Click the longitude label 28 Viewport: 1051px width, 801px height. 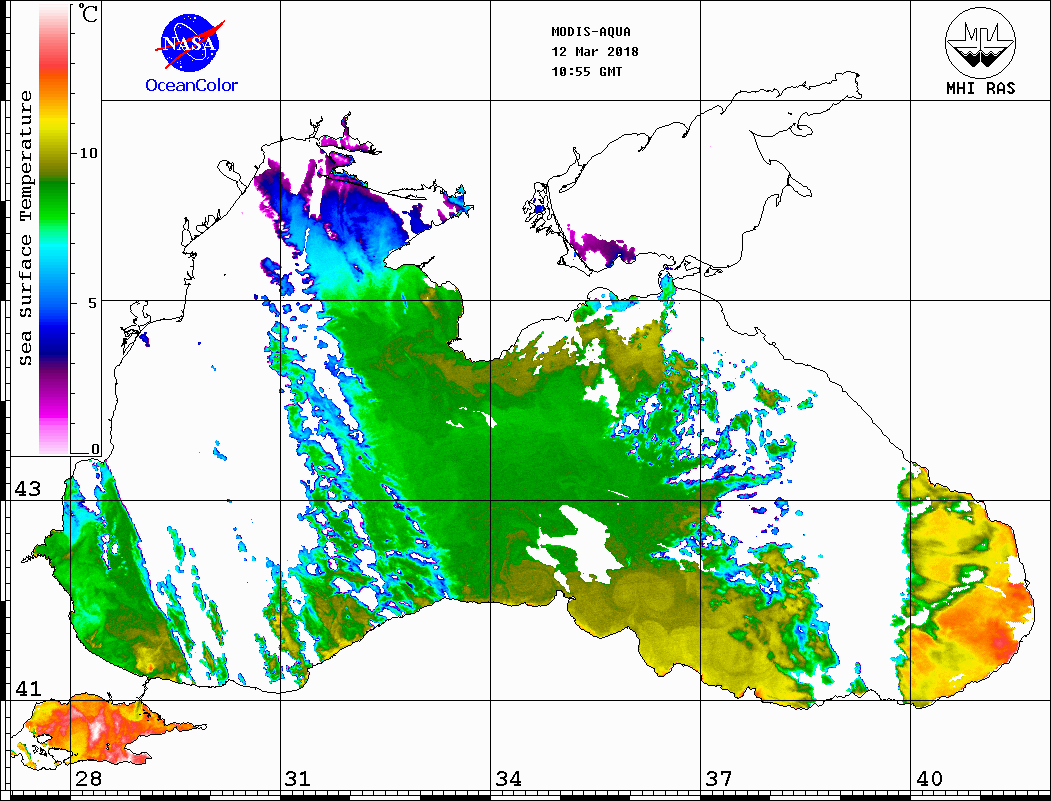88,779
